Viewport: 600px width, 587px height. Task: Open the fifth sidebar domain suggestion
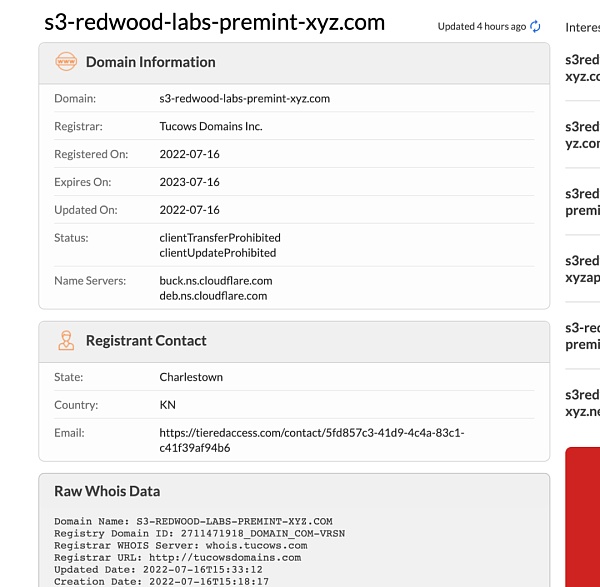(583, 336)
